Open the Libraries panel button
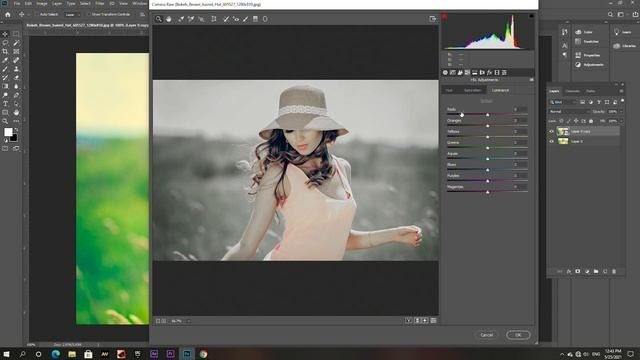640x360 pixels. tap(624, 46)
